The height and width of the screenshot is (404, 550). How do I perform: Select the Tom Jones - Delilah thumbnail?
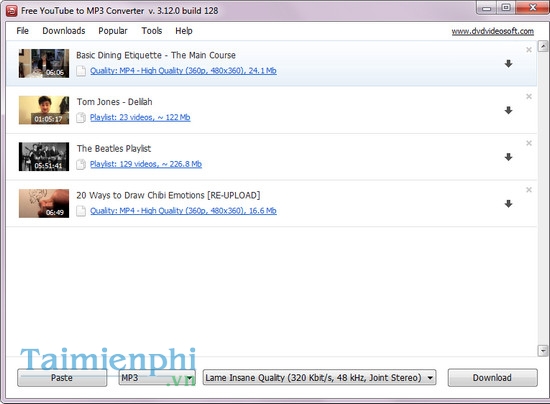tap(44, 110)
